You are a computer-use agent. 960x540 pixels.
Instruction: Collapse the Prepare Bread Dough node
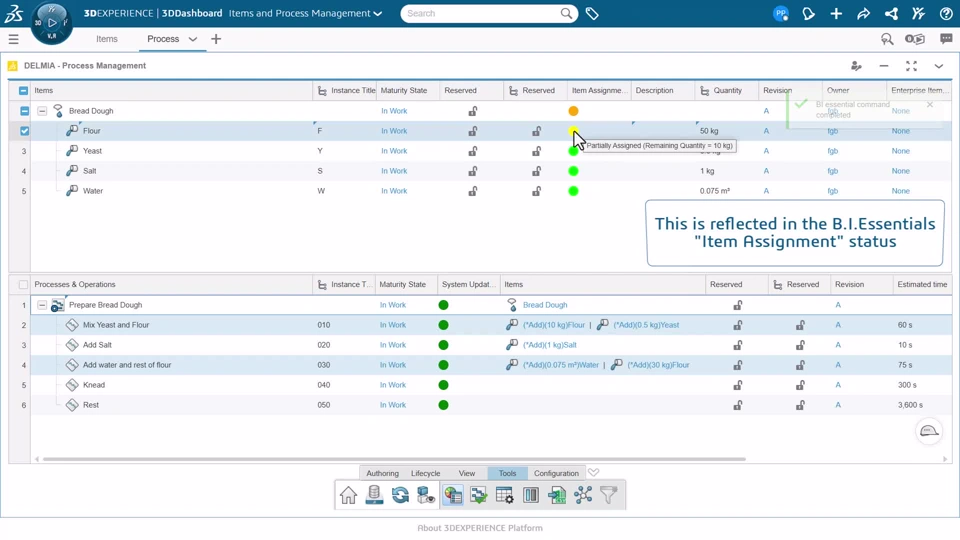coord(42,305)
